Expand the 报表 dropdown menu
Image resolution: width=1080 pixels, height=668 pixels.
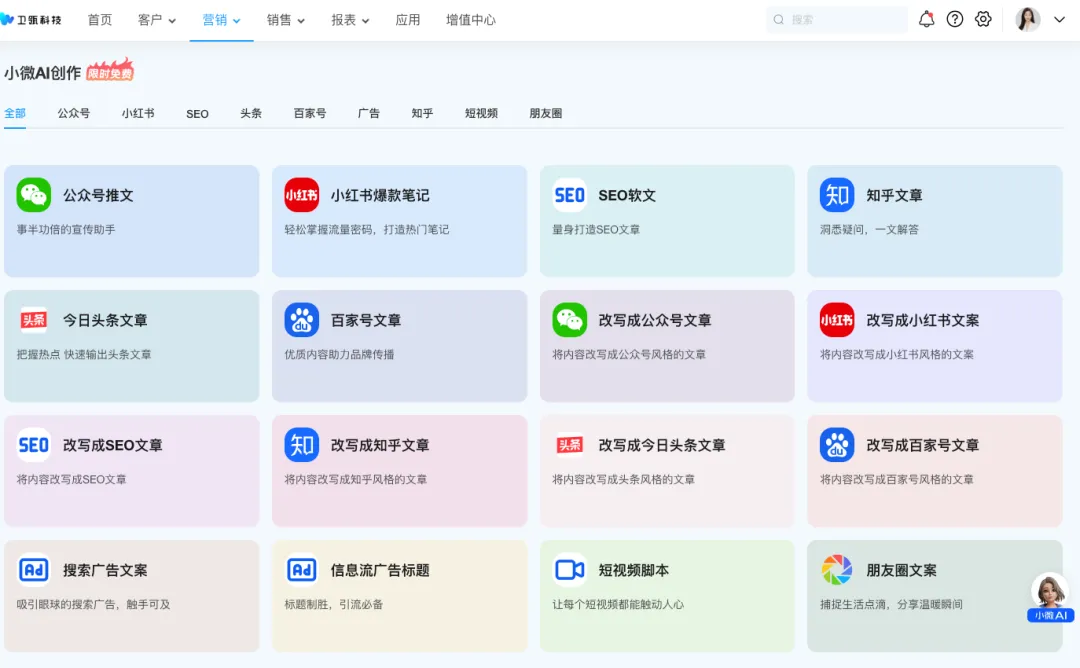[x=350, y=20]
